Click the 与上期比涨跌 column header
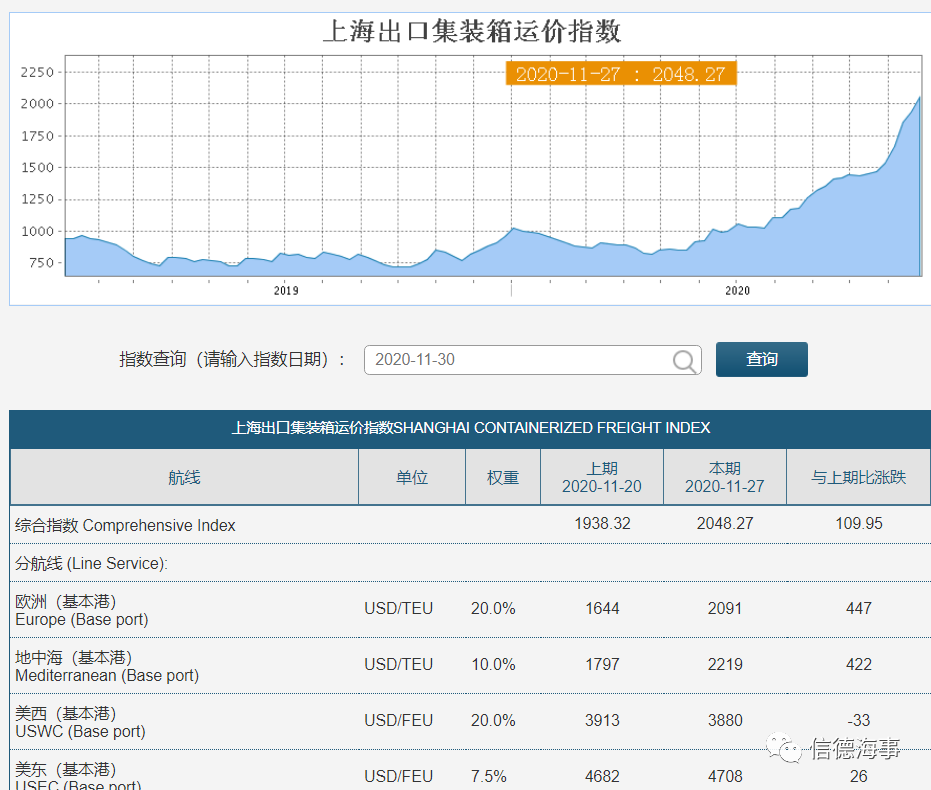The width and height of the screenshot is (931, 790). (859, 477)
